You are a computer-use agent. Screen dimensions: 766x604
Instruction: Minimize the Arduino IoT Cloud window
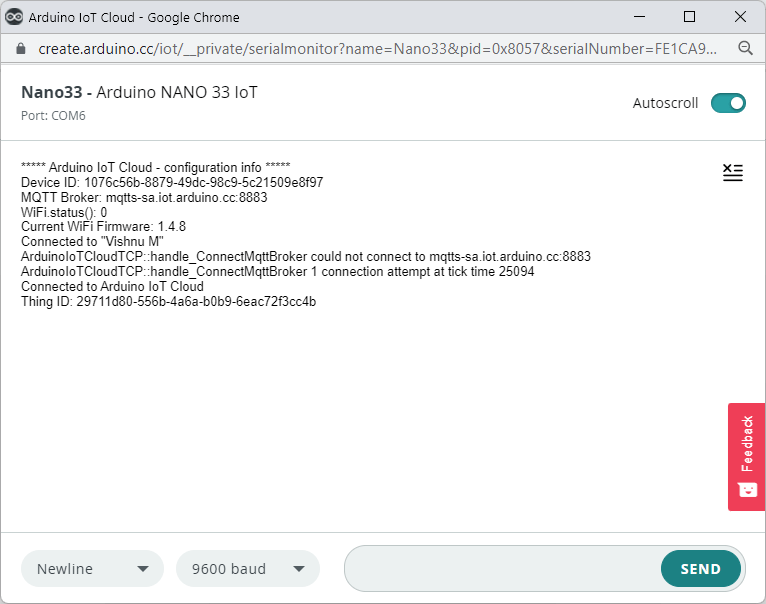639,17
